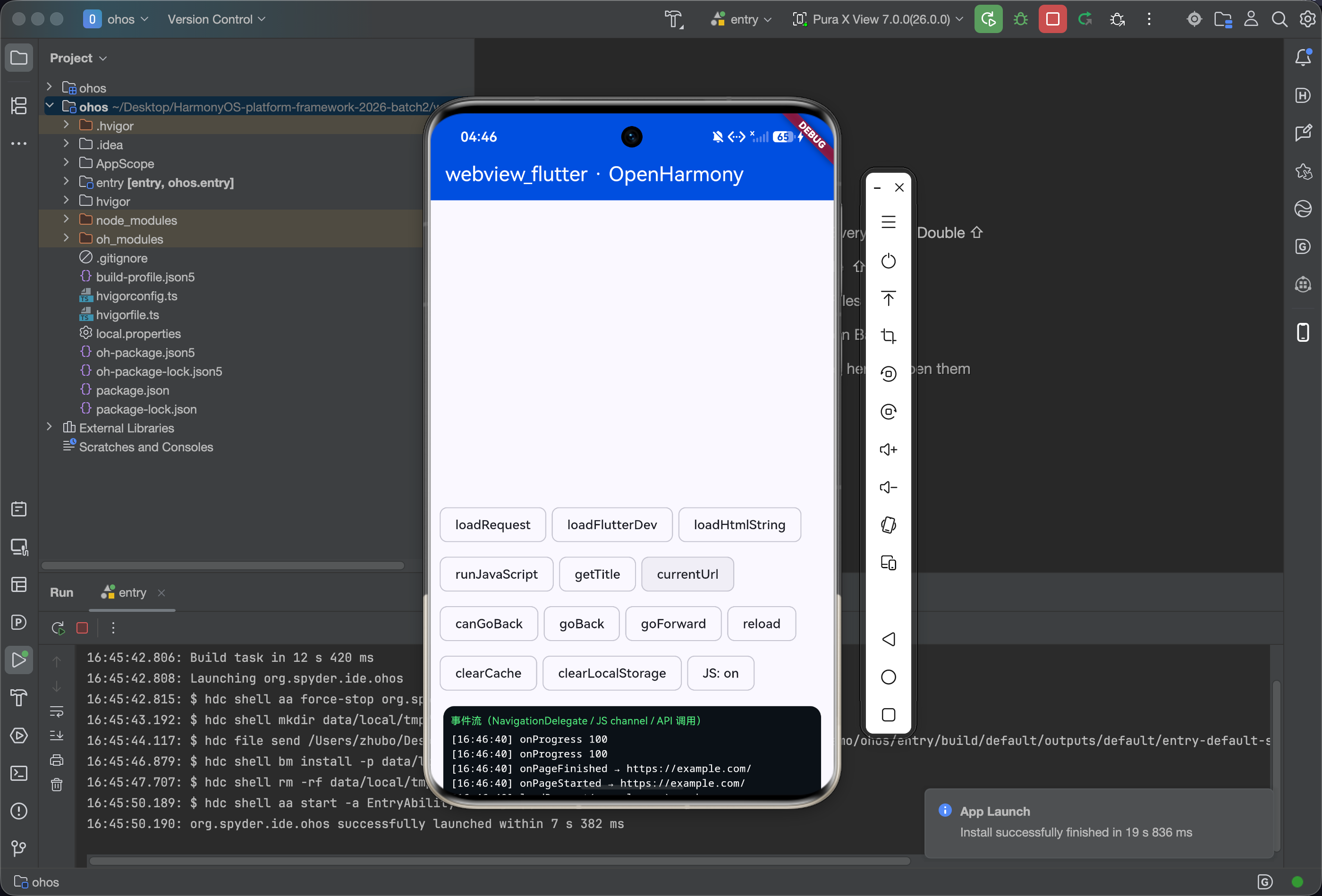The height and width of the screenshot is (896, 1322).
Task: Close the entry Run tab
Action: (x=161, y=593)
